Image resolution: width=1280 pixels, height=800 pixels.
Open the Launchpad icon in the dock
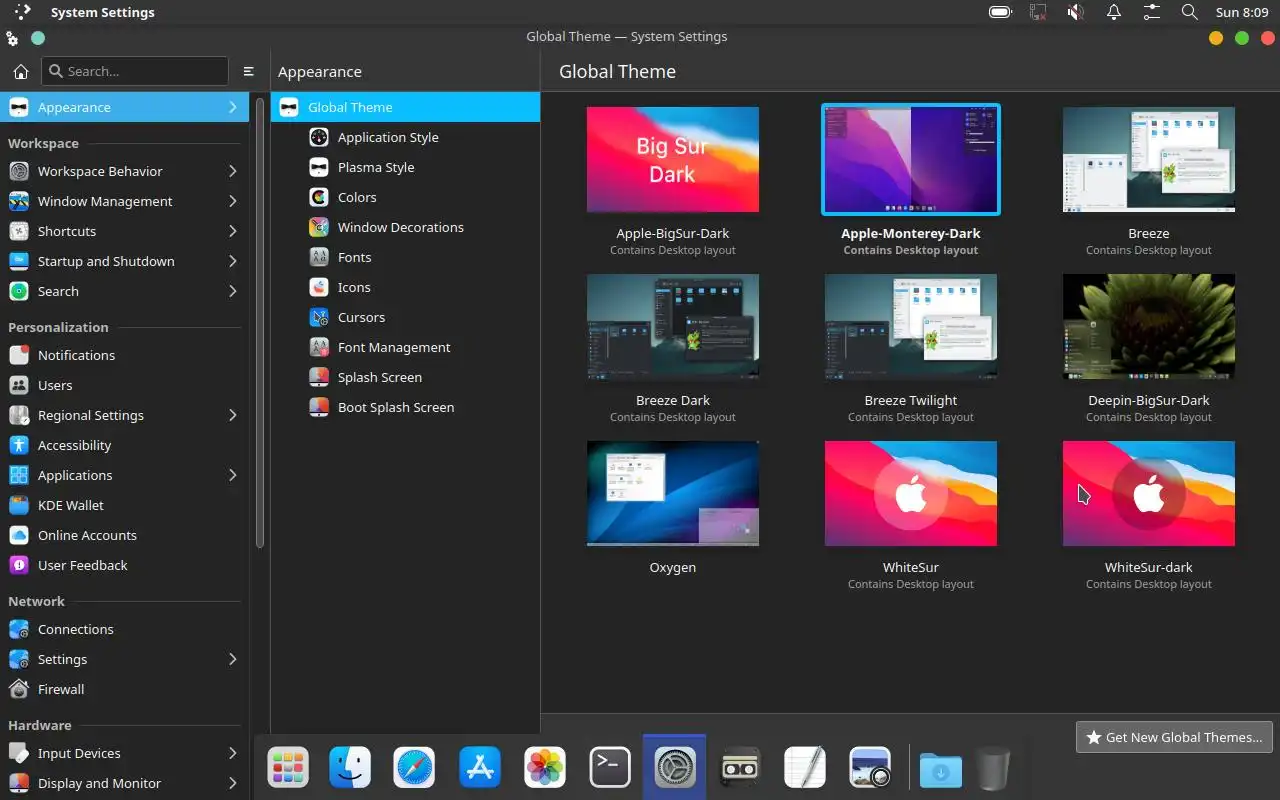click(287, 768)
